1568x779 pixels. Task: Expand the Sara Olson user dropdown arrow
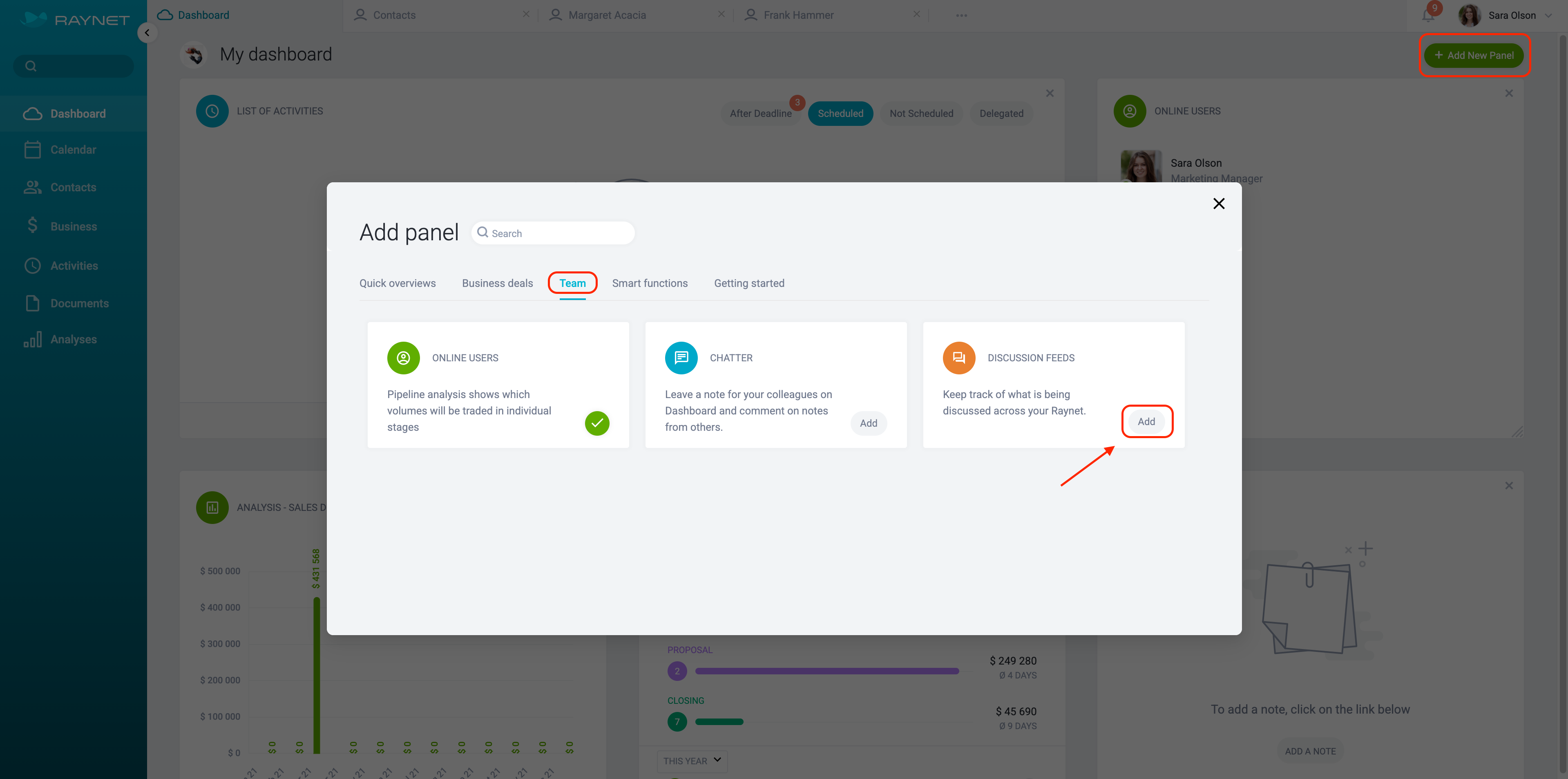[1548, 15]
